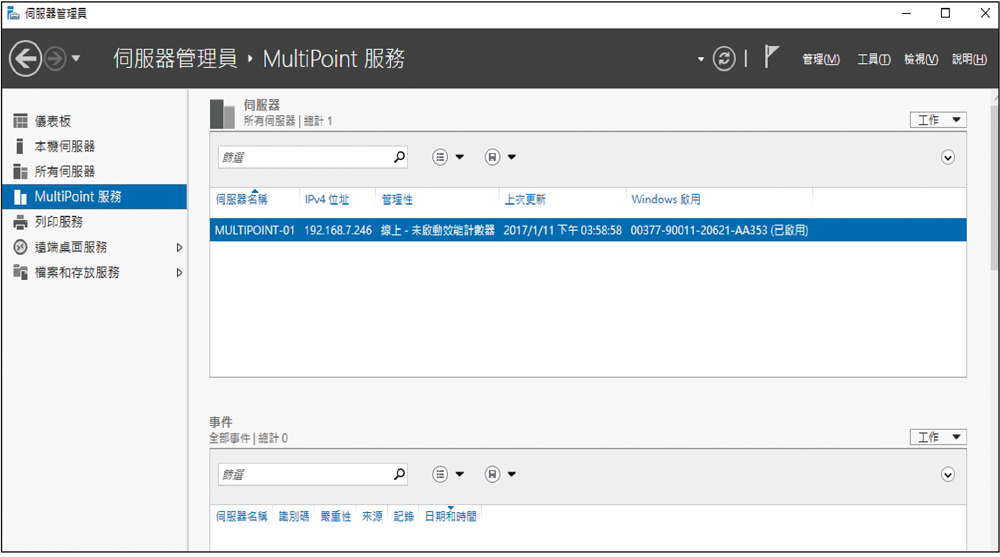Select 遠端桌面服務 in the sidebar

[x=94, y=247]
